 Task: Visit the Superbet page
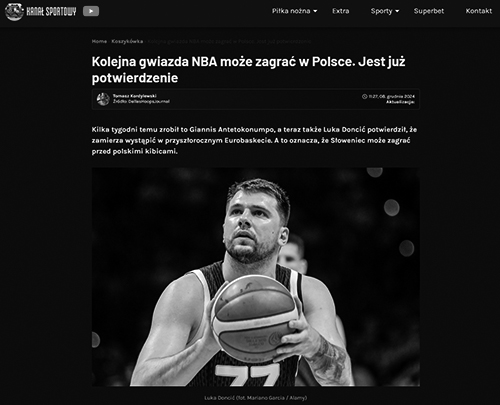pyautogui.click(x=429, y=11)
